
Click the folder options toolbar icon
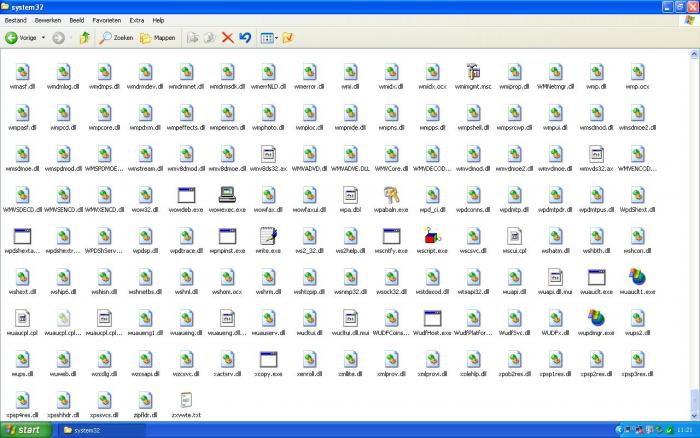[288, 38]
